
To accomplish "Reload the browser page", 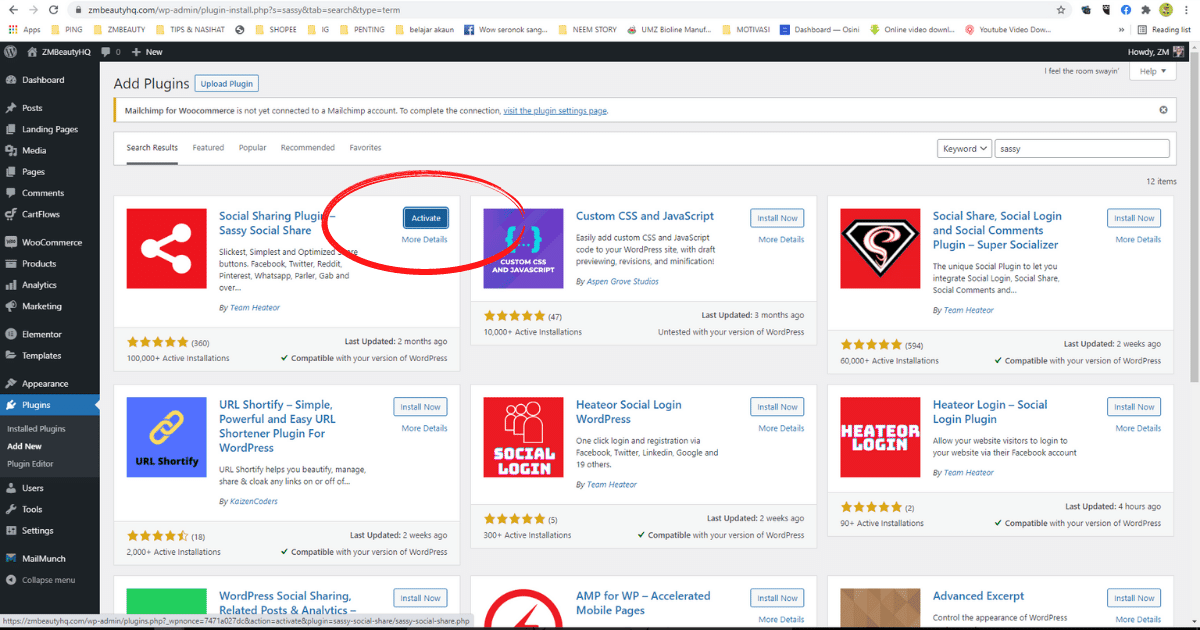I will (52, 9).
